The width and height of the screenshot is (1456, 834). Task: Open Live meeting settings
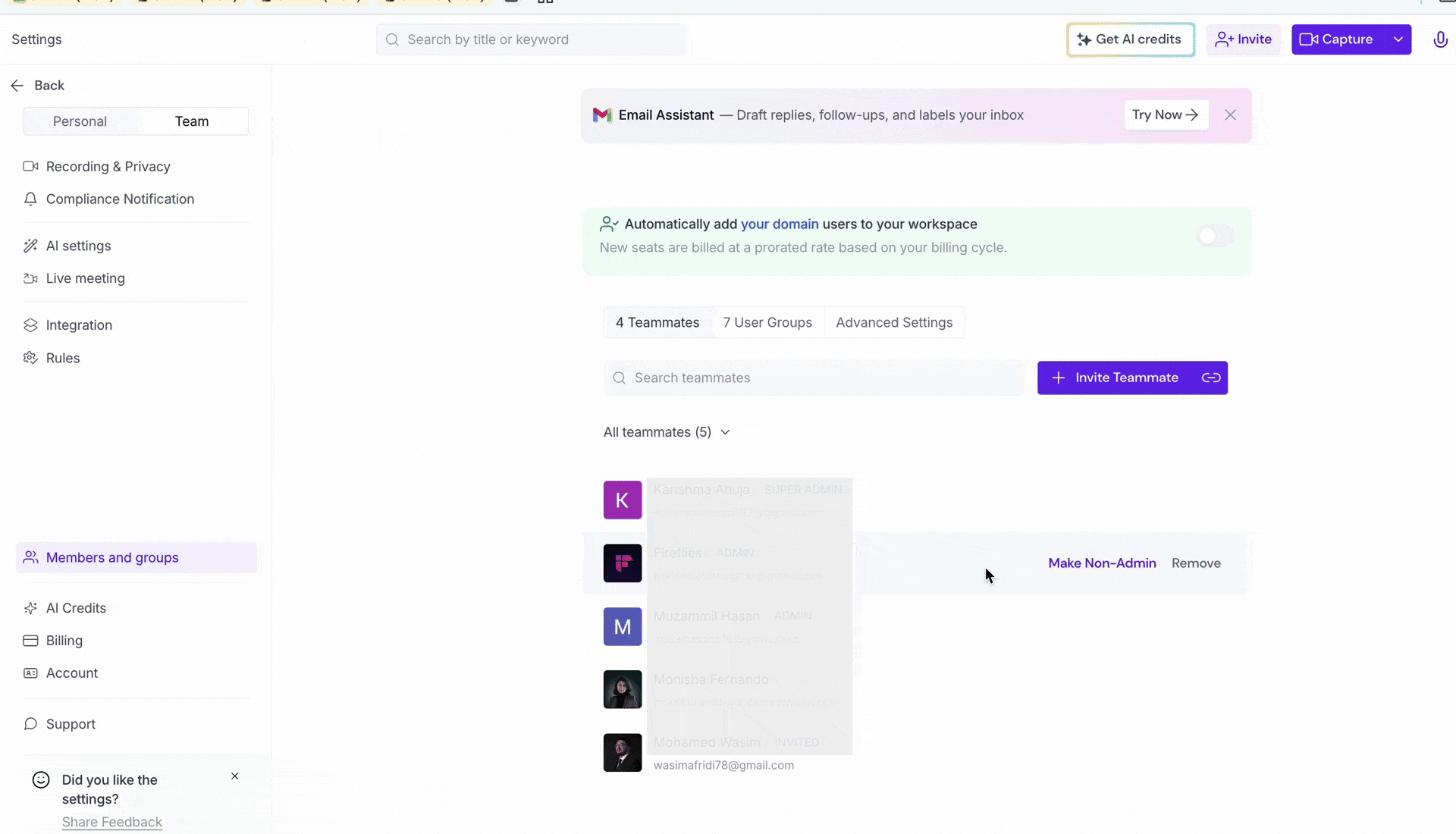85,278
